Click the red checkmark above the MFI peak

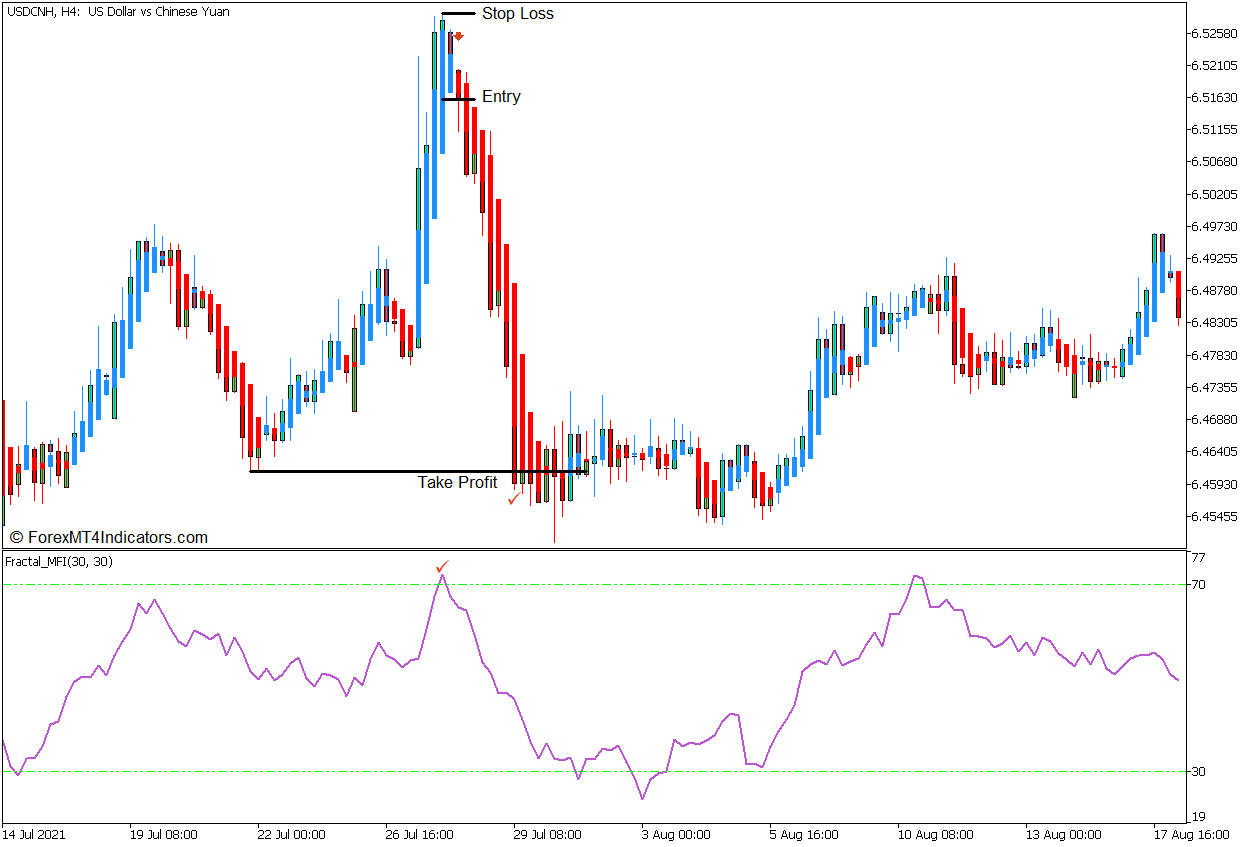coord(443,567)
